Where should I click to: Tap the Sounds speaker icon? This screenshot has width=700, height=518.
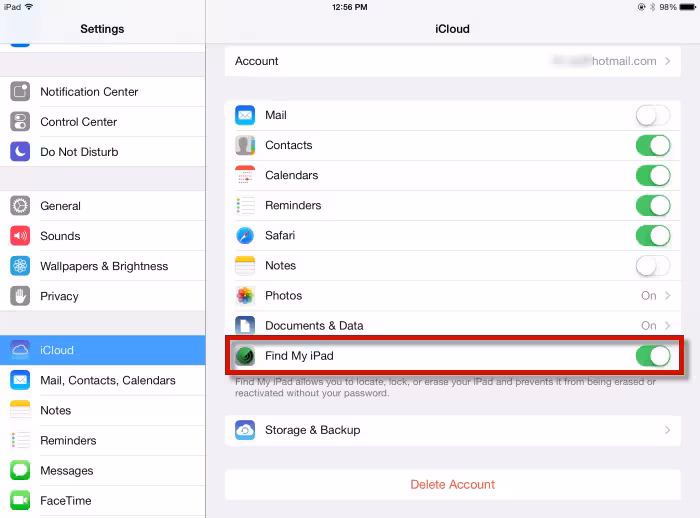coord(20,236)
